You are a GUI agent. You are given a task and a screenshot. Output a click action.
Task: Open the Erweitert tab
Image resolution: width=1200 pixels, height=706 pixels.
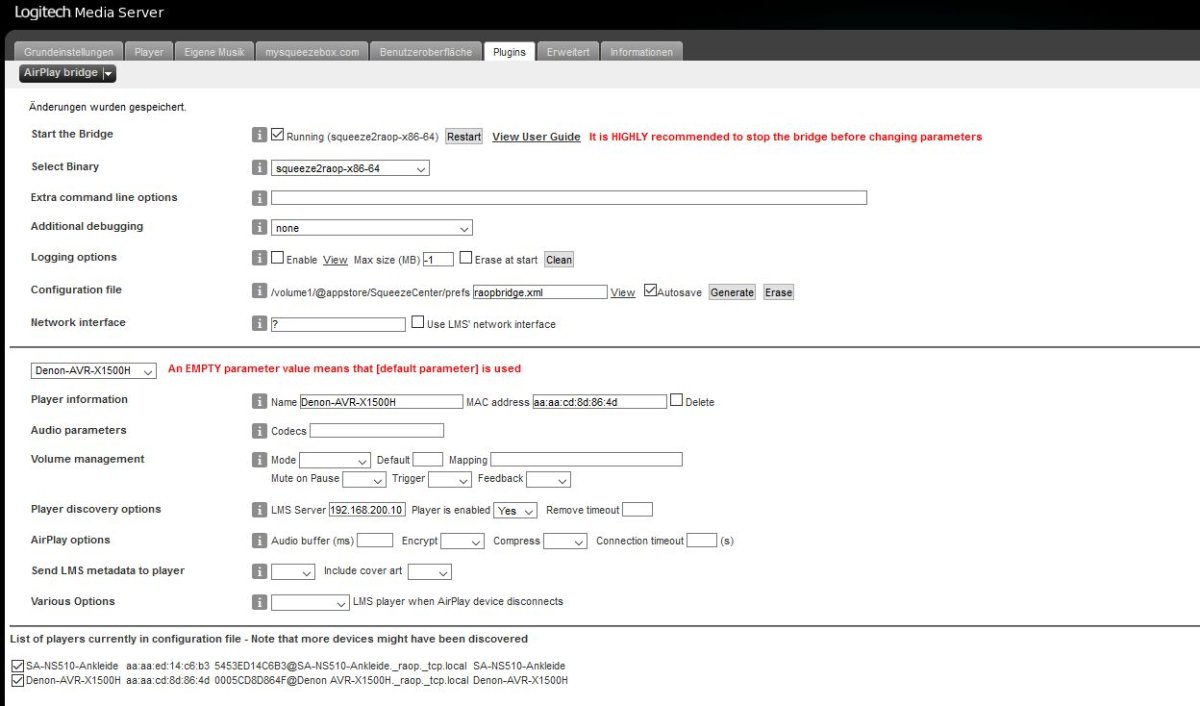[x=567, y=52]
